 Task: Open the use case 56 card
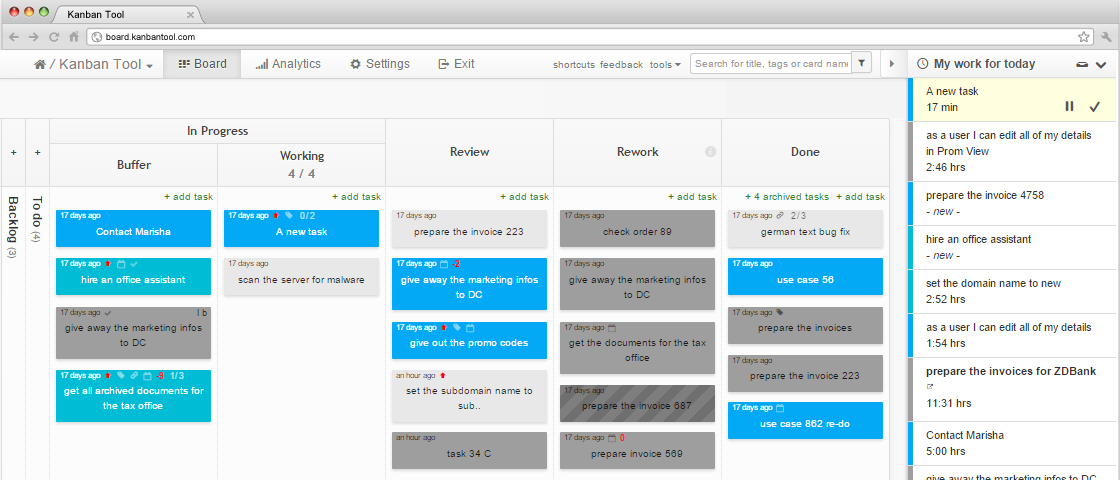click(x=805, y=276)
